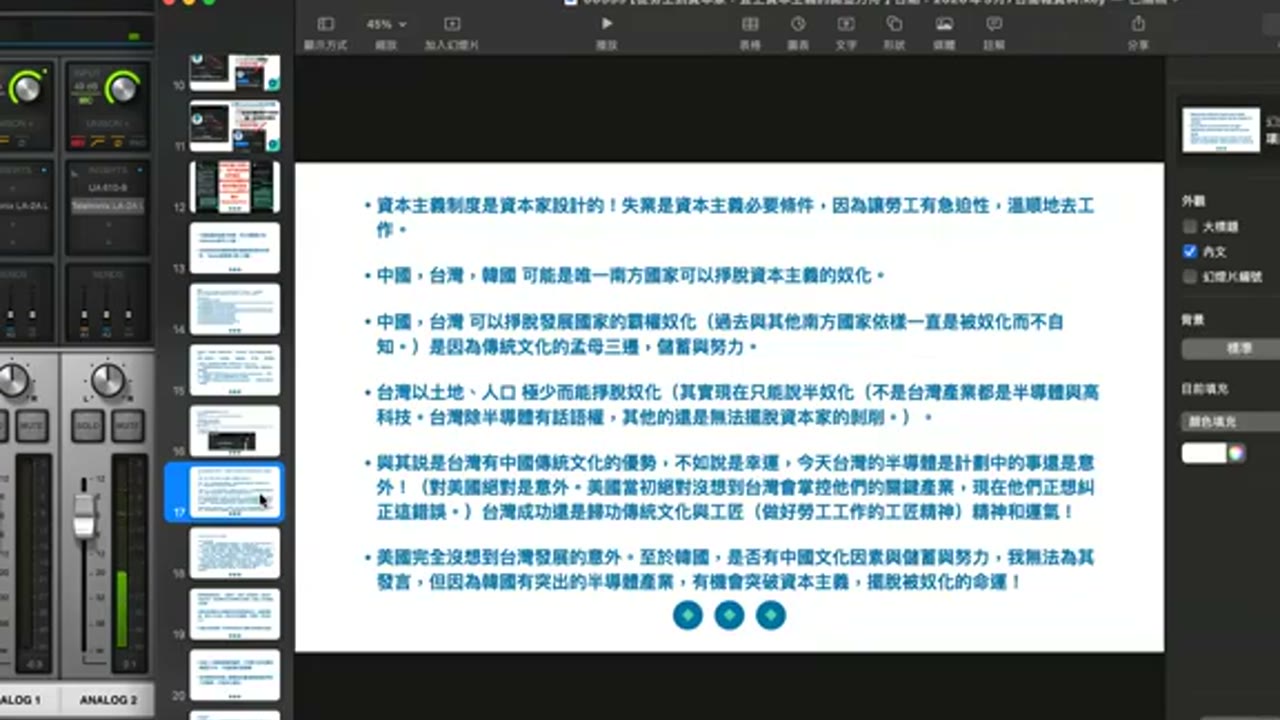This screenshot has height=720, width=1280.
Task: Add a comment with the Comment icon
Action: [994, 24]
